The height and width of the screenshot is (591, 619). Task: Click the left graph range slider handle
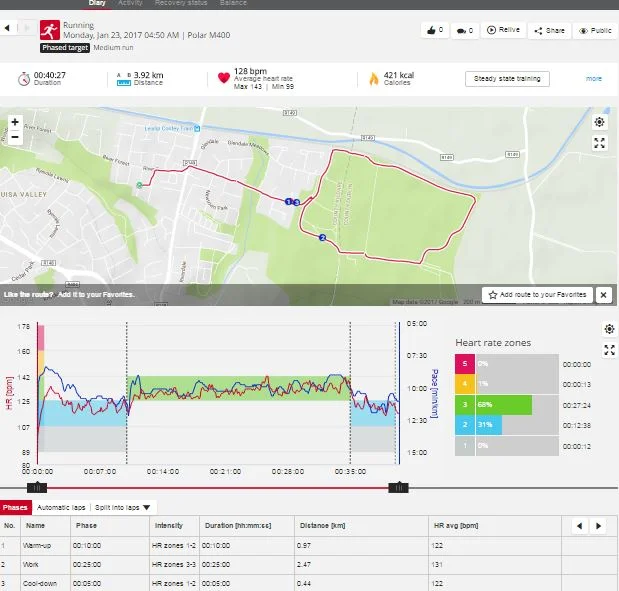click(x=37, y=487)
